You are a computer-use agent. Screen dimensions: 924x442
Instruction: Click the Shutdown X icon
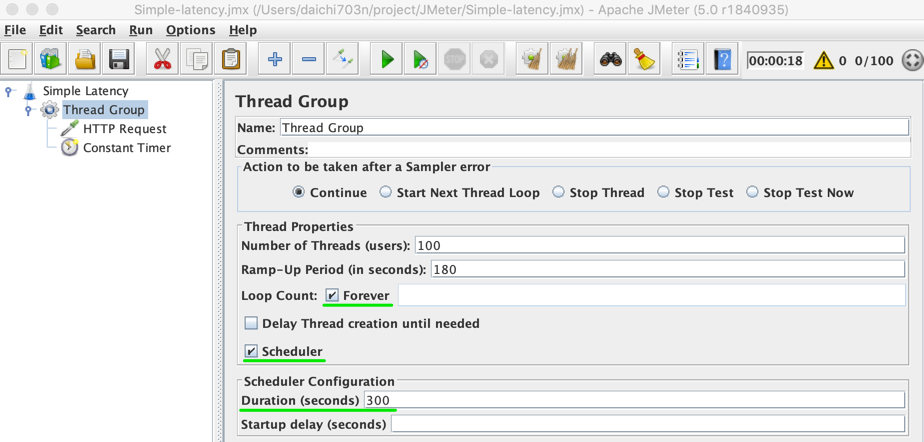489,59
